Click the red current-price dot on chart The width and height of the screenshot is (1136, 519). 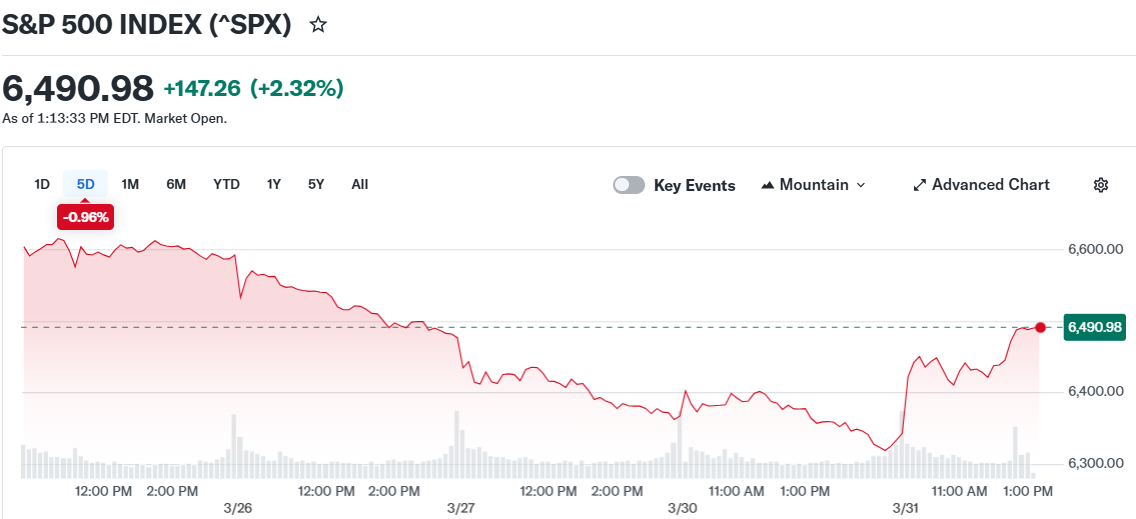click(x=1041, y=328)
